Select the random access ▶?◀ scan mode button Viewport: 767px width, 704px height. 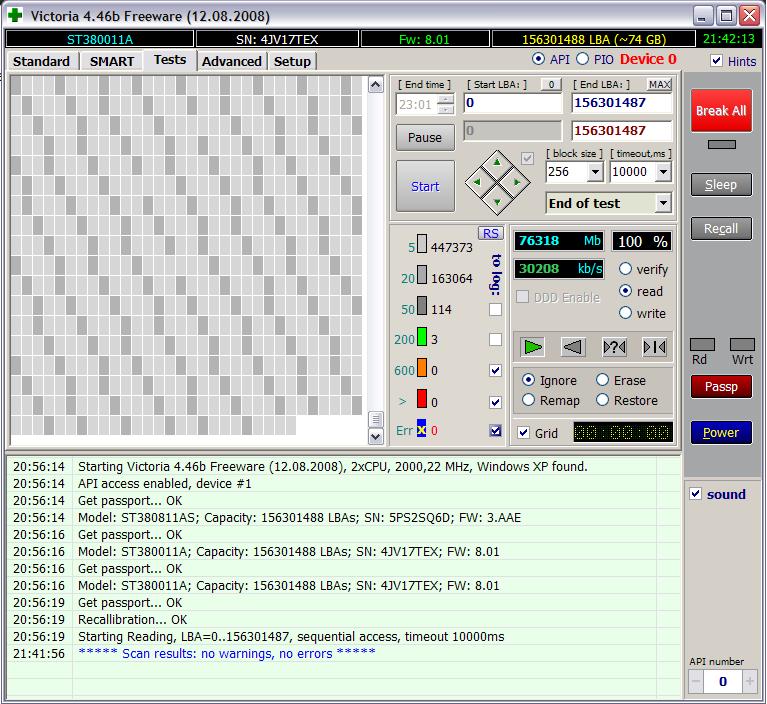tap(614, 347)
